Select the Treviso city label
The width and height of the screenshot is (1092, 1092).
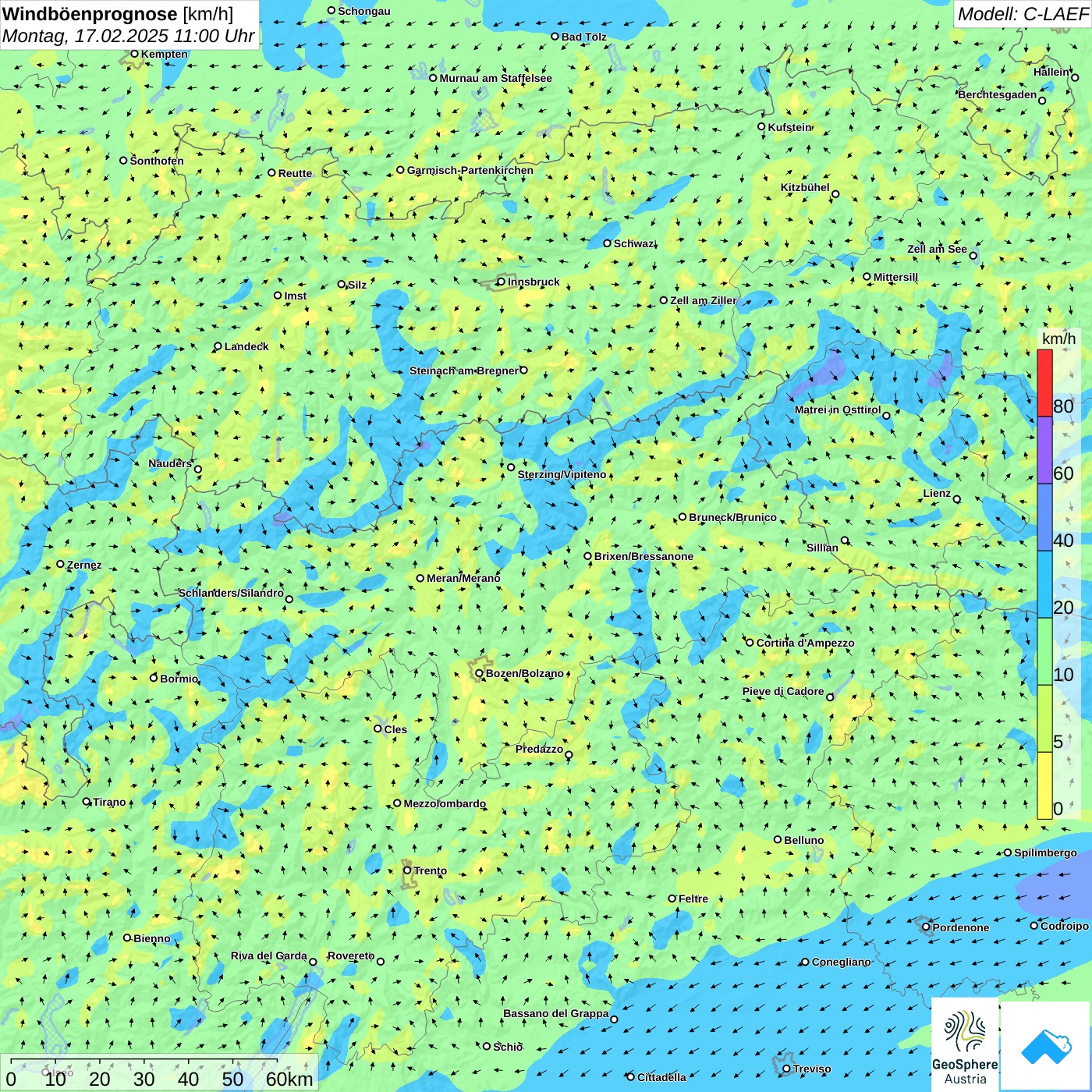click(x=812, y=1069)
